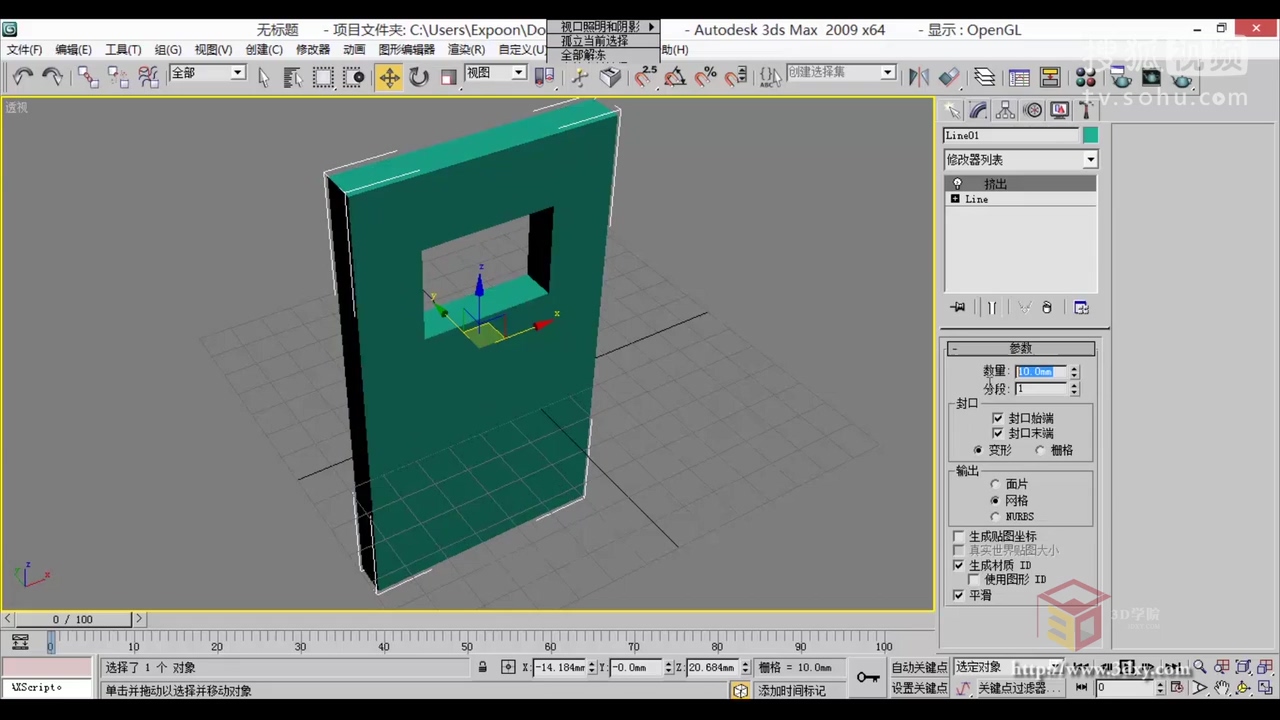1280x720 pixels.
Task: Click the Line01 object color swatch
Action: [1090, 134]
